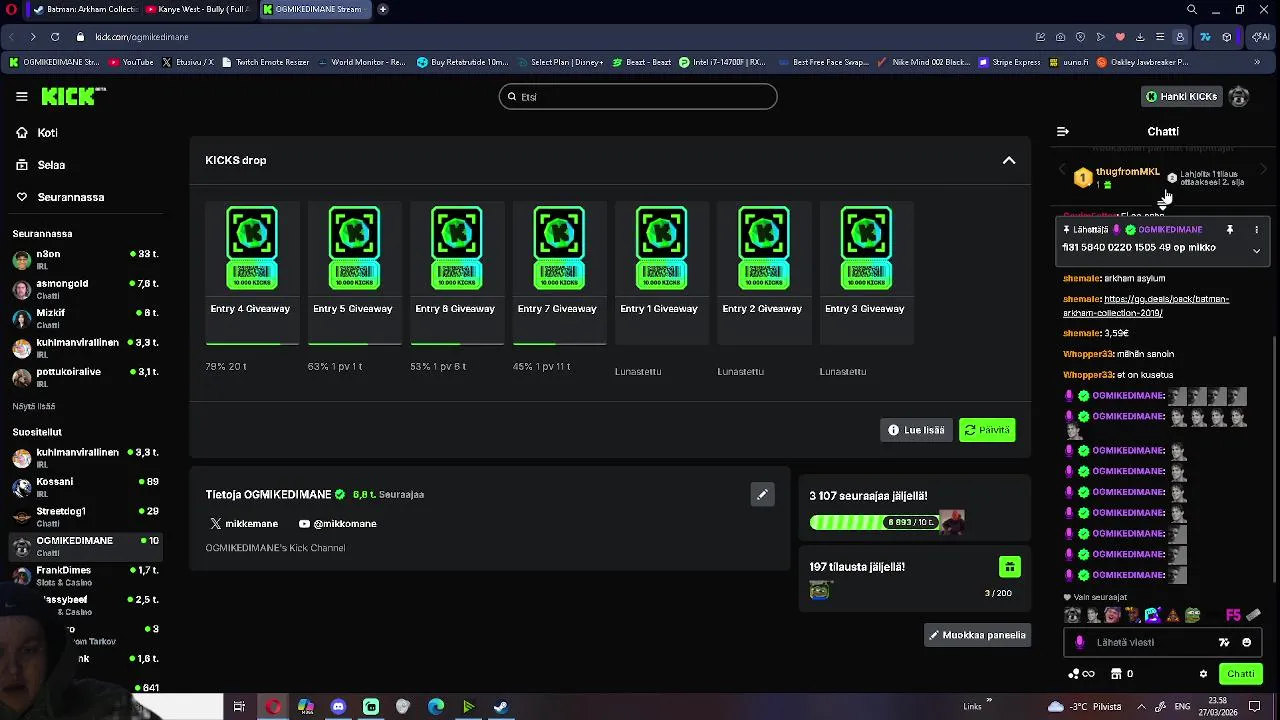Viewport: 1280px width, 720px height.
Task: Click the follower goal progress bar
Action: coord(875,522)
